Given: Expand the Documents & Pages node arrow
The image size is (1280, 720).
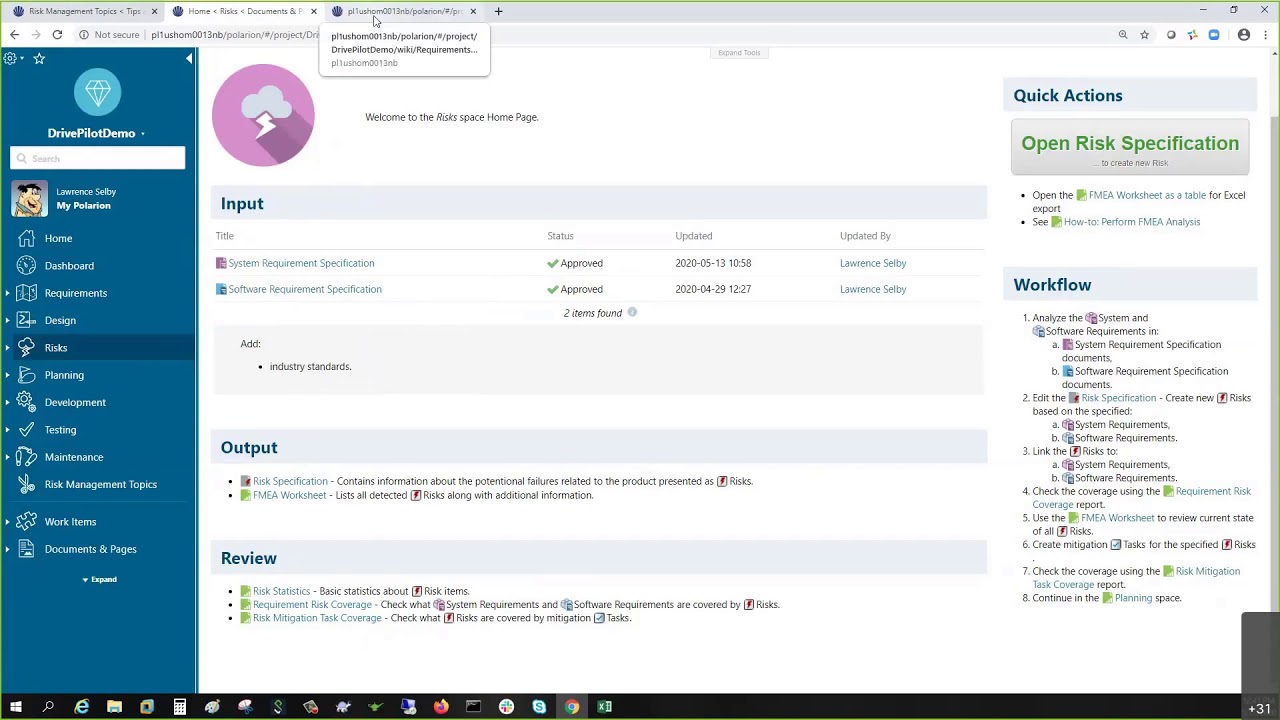Looking at the screenshot, I should [x=7, y=549].
